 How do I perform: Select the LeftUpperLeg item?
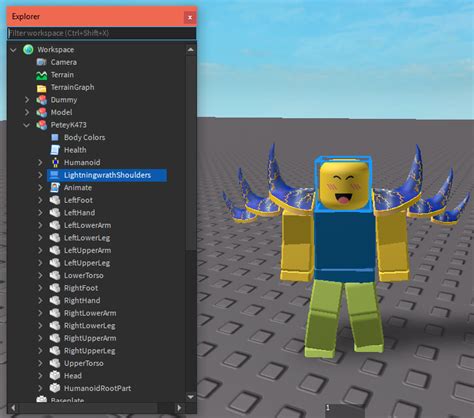[x=87, y=263]
